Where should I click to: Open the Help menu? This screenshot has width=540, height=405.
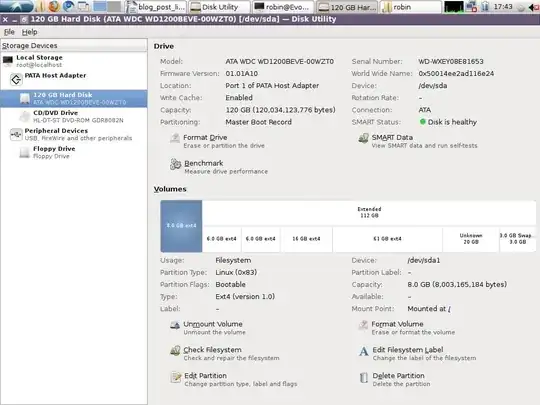(x=29, y=32)
